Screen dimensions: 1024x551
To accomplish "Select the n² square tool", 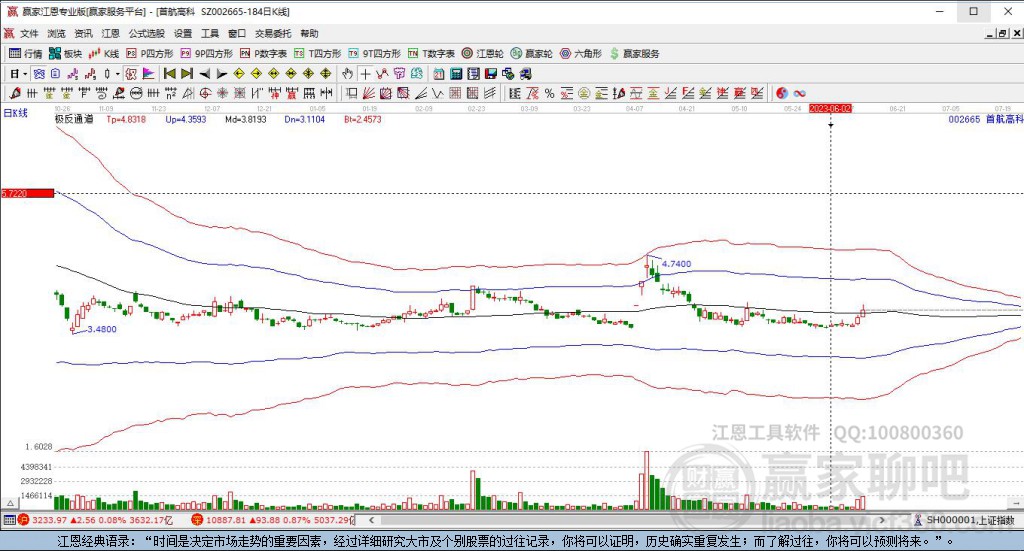I will tap(170, 93).
